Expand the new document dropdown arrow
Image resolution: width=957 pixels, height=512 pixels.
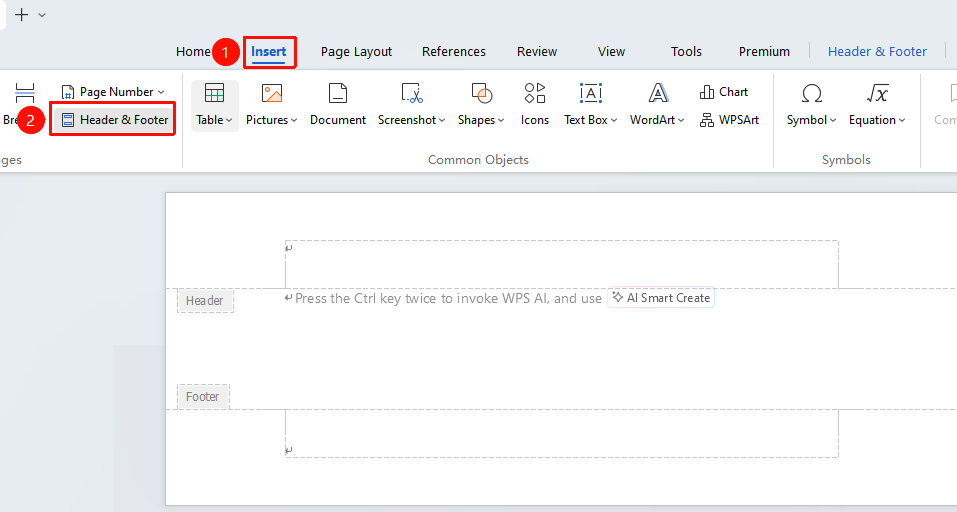[x=42, y=15]
